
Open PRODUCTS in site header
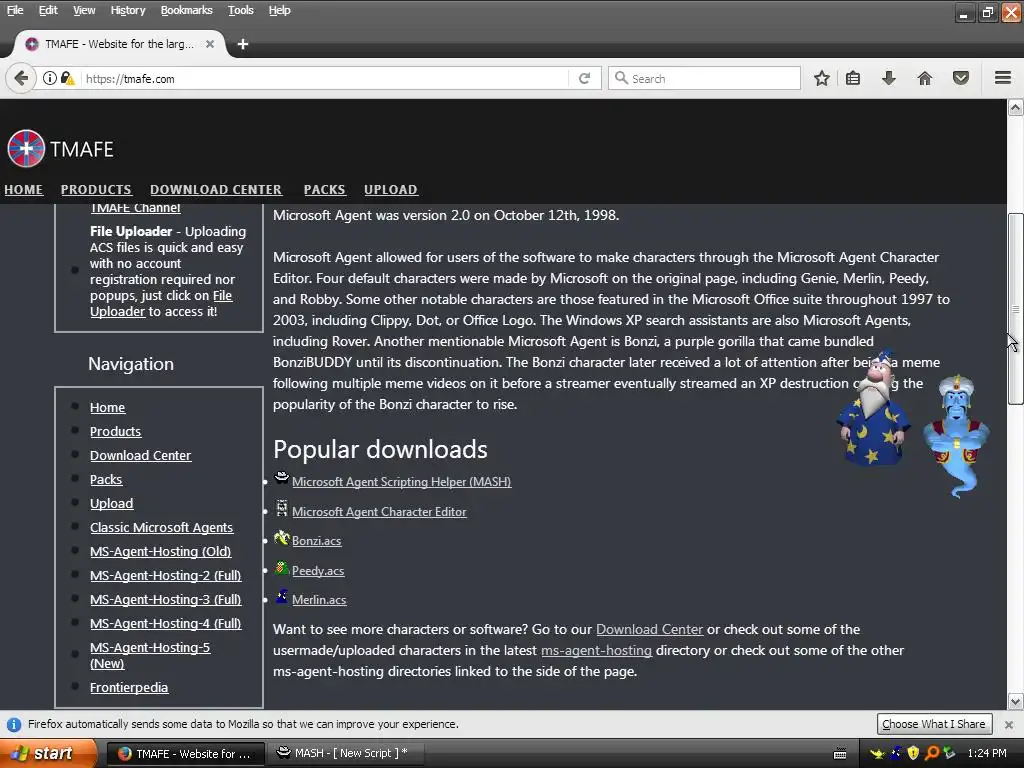pos(96,189)
